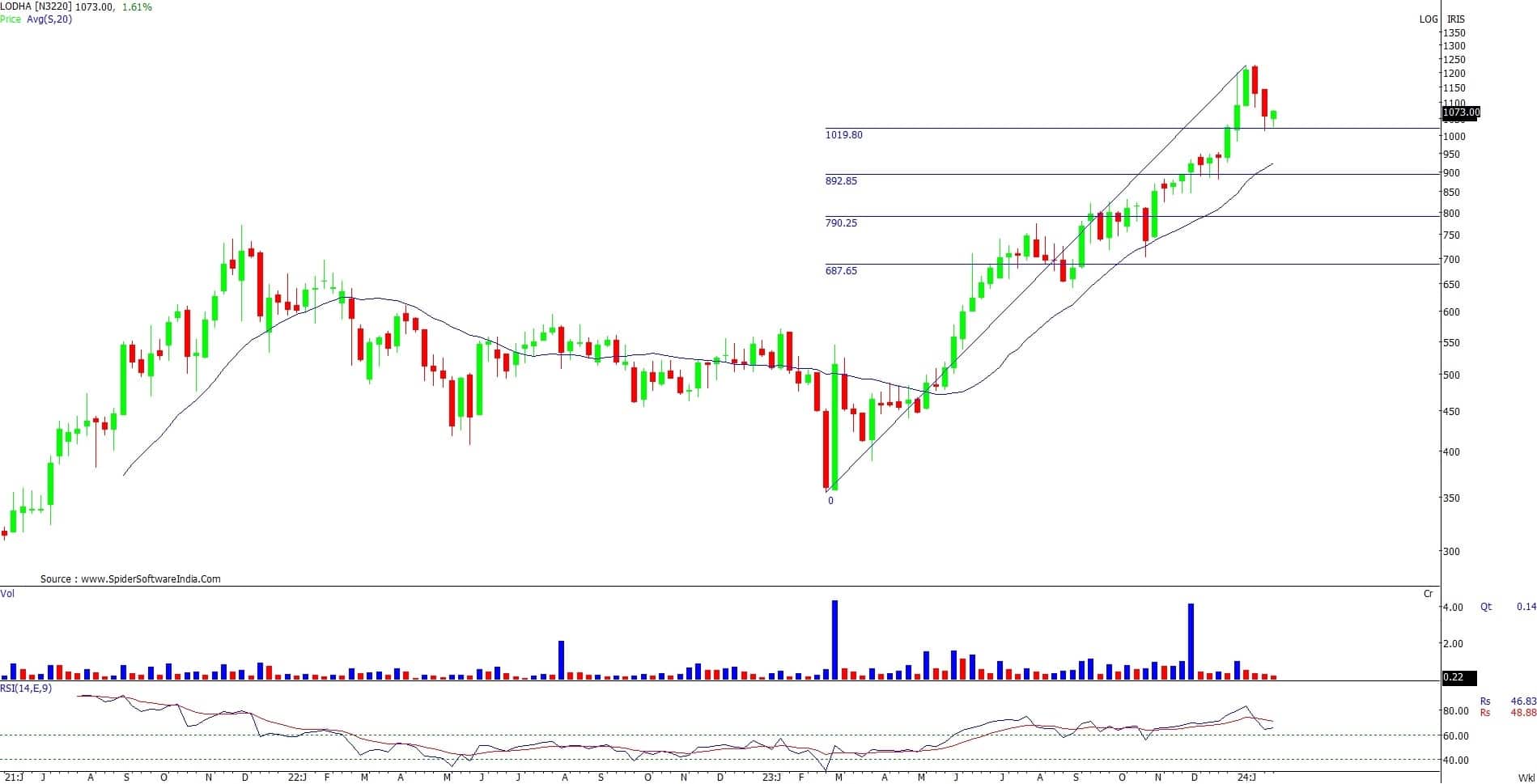Click the 21:J time axis label
The width and height of the screenshot is (1537, 784).
pos(13,778)
